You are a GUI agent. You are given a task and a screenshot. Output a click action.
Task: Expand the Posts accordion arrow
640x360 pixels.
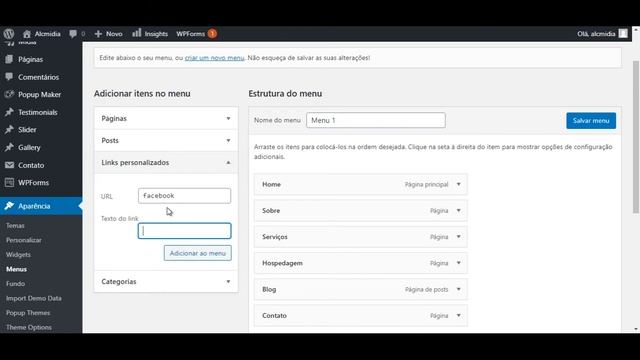pyautogui.click(x=228, y=140)
